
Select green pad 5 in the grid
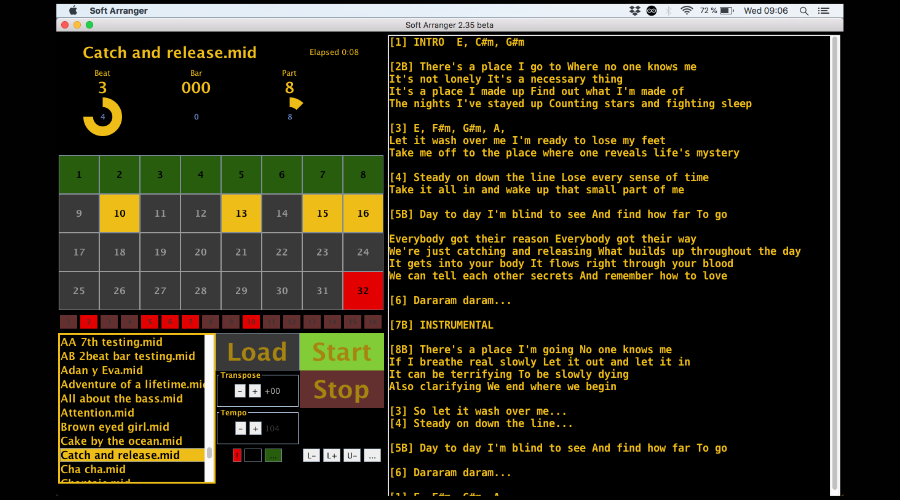coord(241,175)
